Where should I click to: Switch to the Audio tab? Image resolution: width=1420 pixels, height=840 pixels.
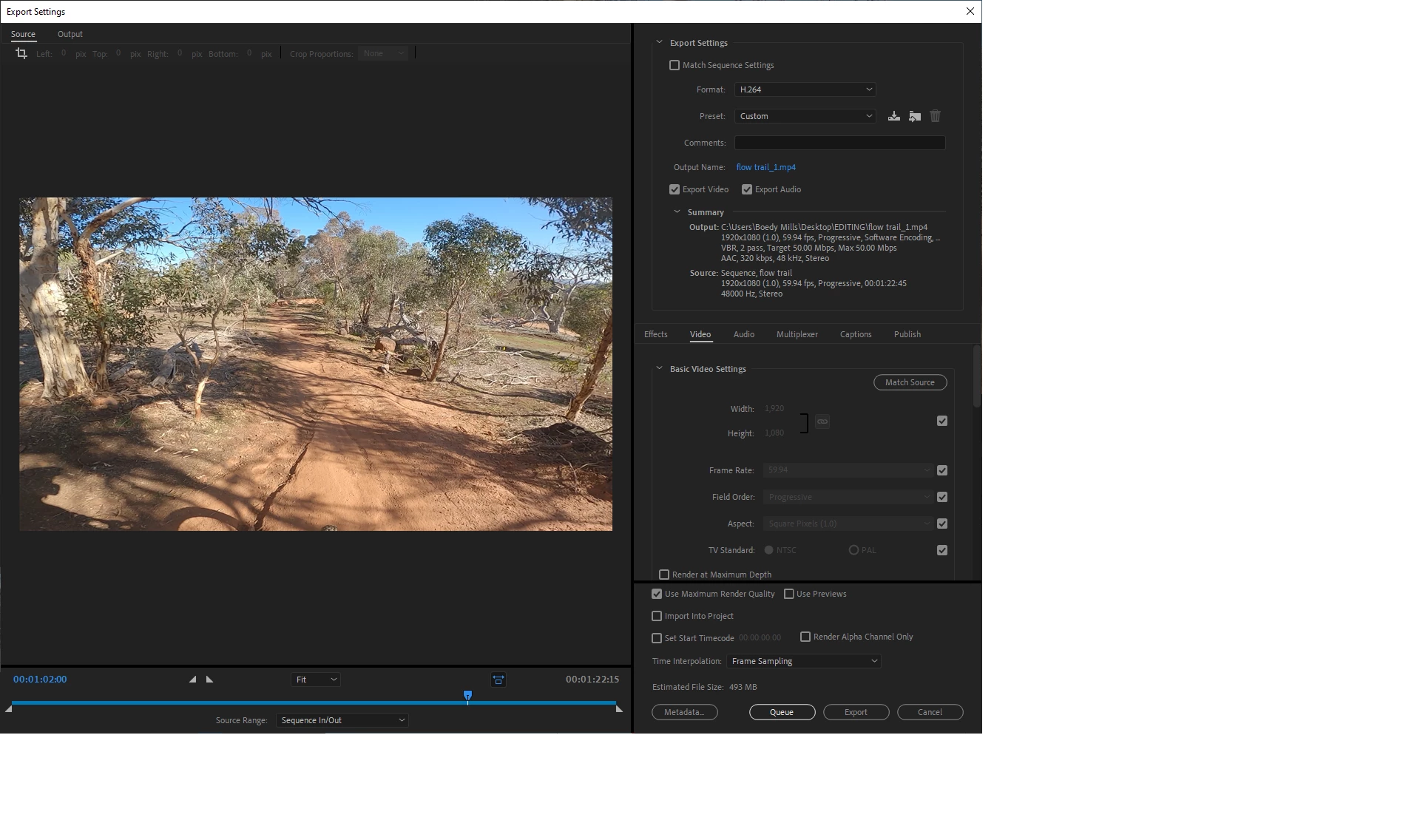[743, 334]
